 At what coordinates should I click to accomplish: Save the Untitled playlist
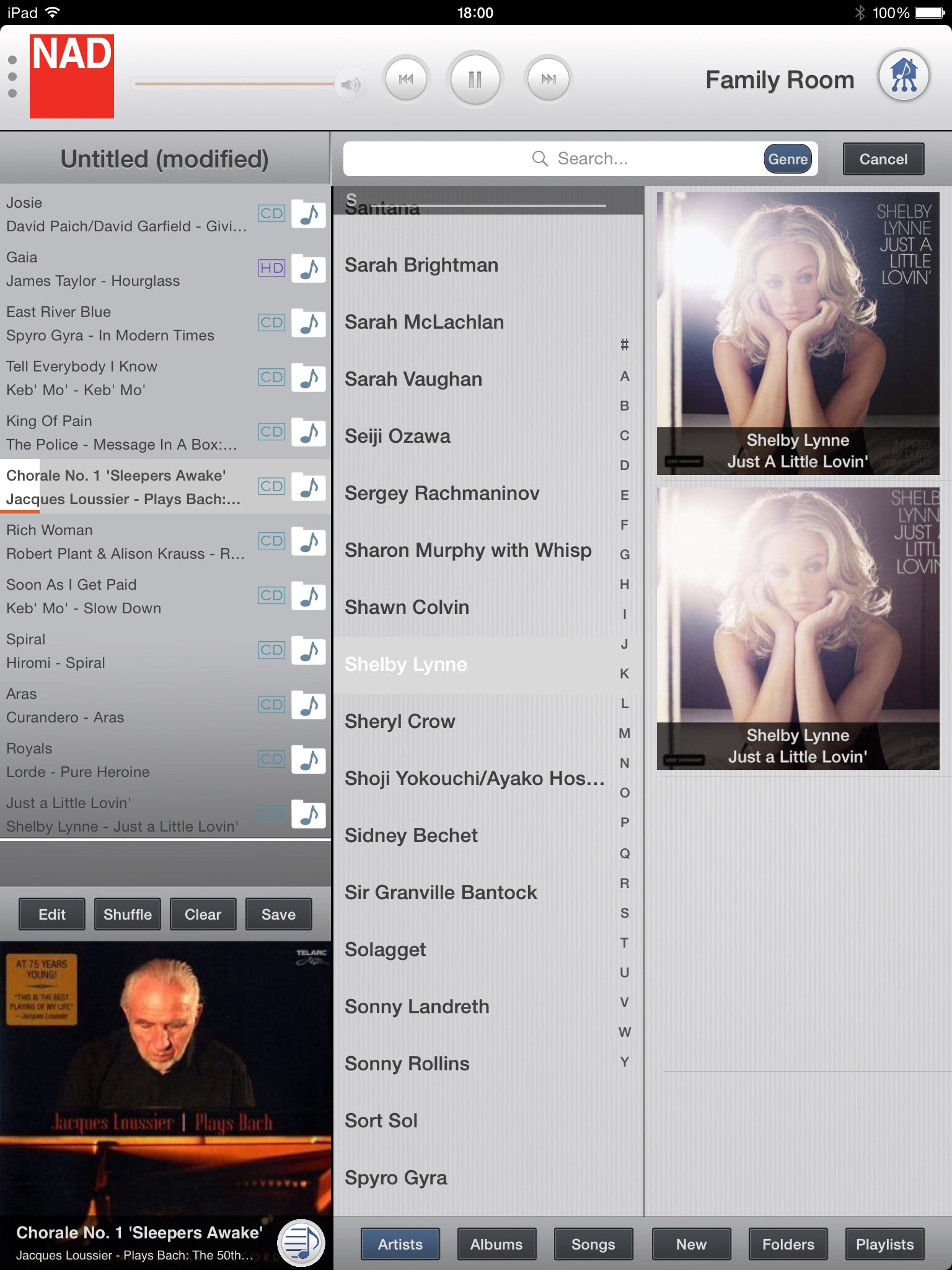(x=278, y=914)
